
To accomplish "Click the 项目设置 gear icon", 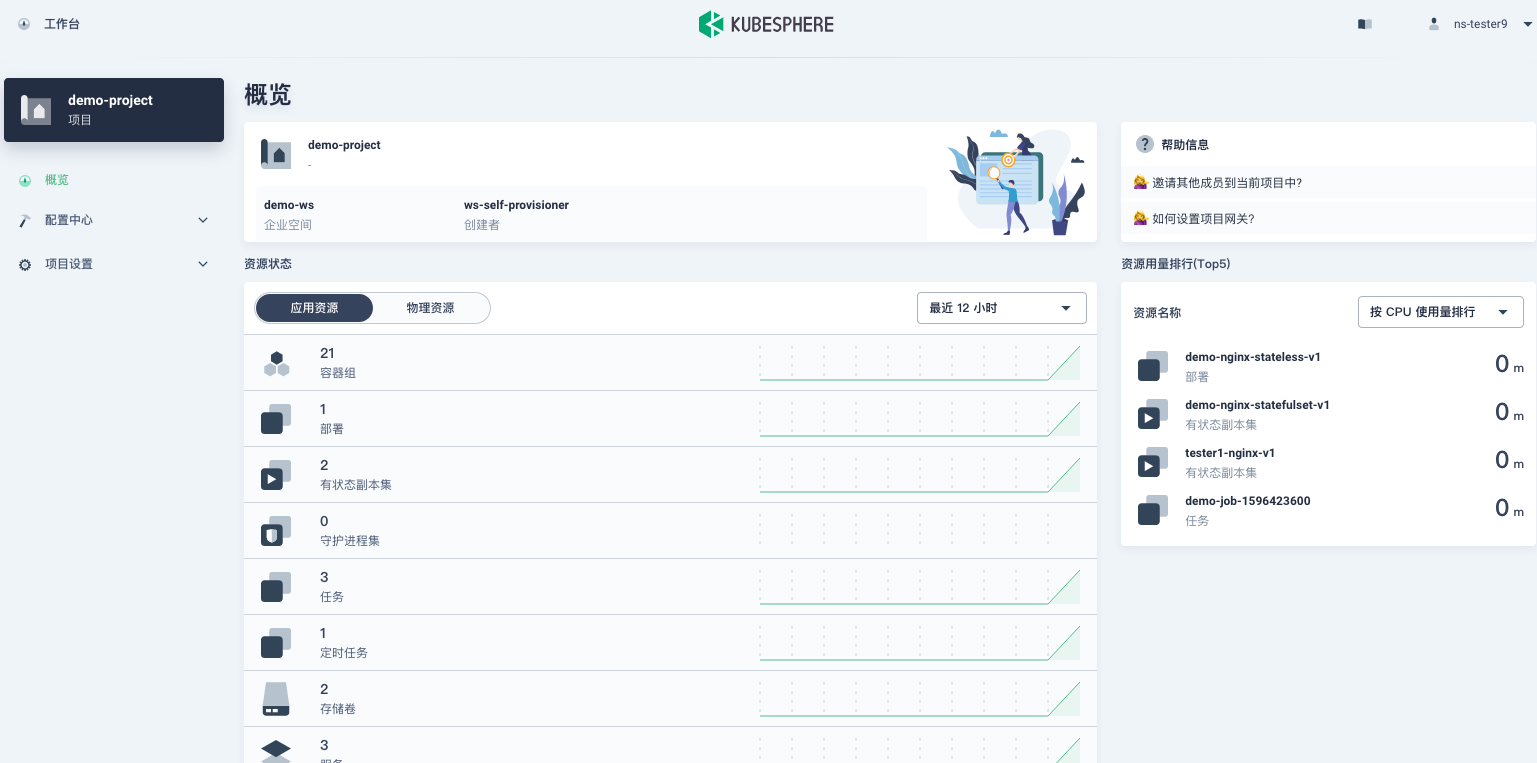I will tap(25, 264).
